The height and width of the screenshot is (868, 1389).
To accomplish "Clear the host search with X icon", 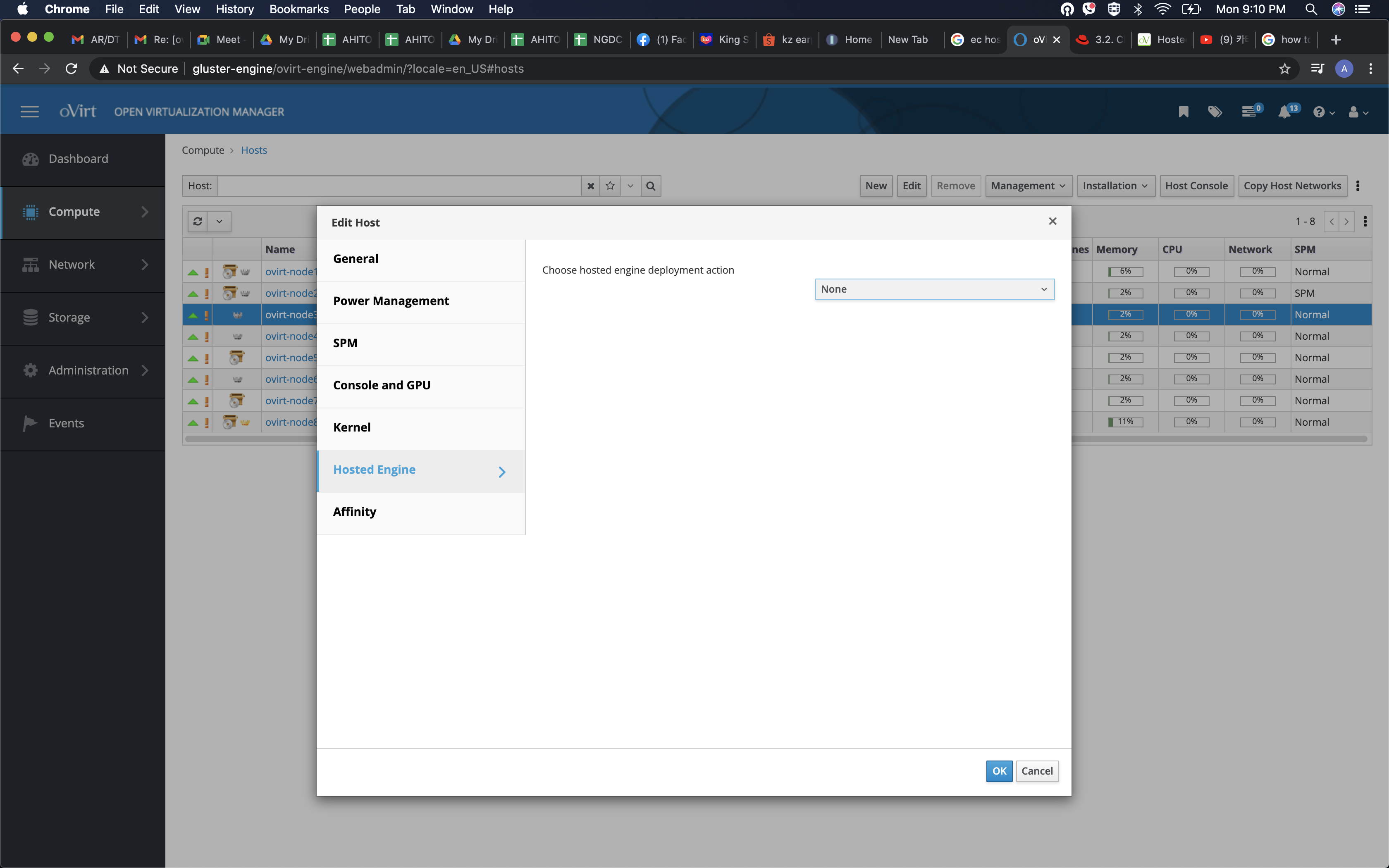I will [591, 186].
